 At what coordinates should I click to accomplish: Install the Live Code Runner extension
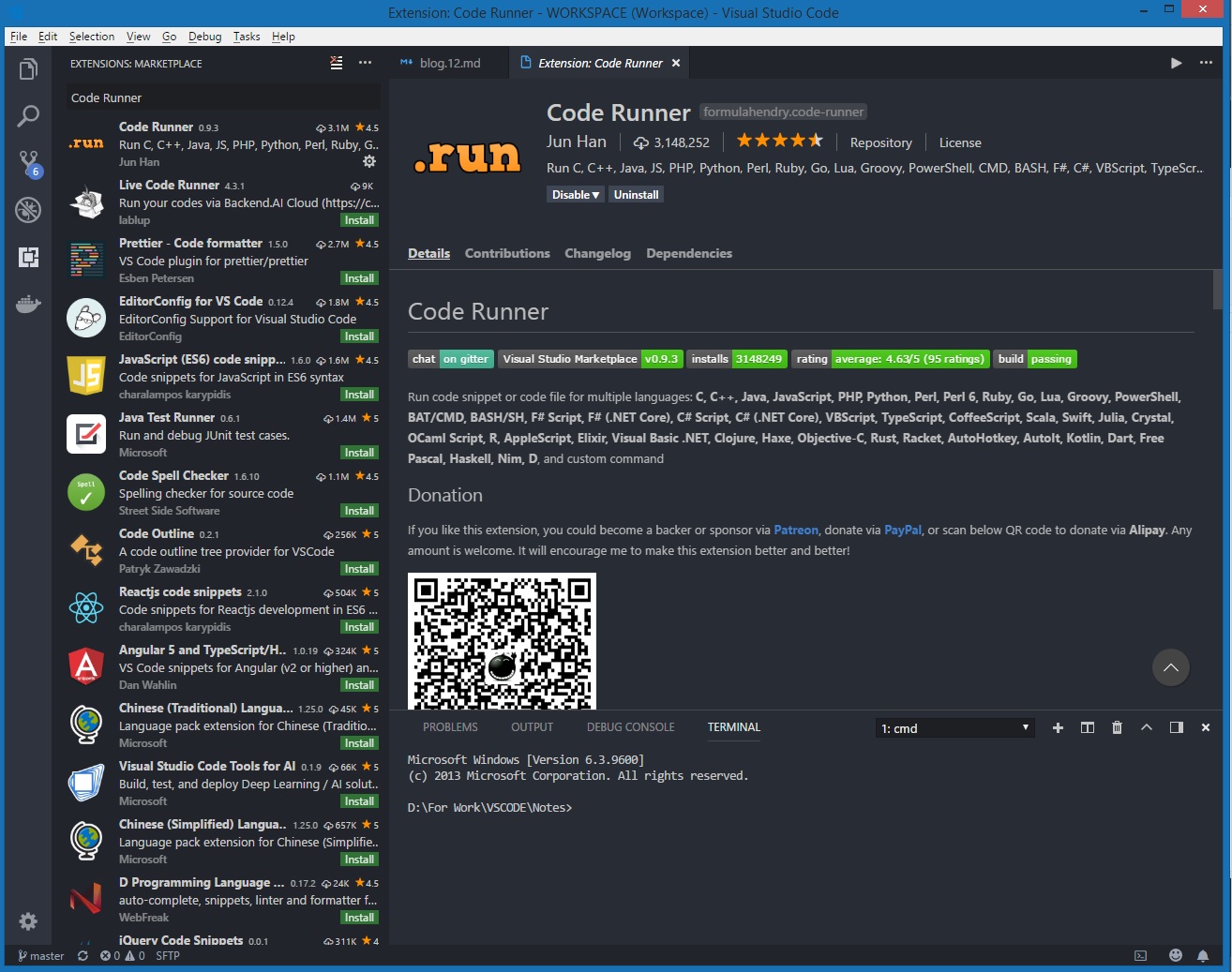(359, 220)
